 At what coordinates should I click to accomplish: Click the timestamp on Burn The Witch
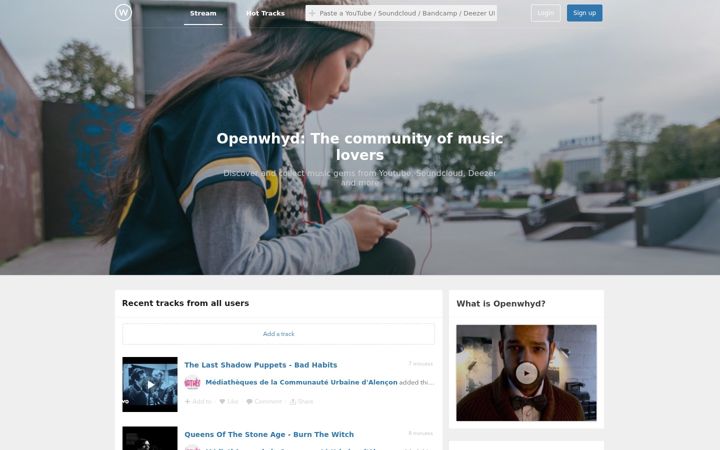pos(421,433)
